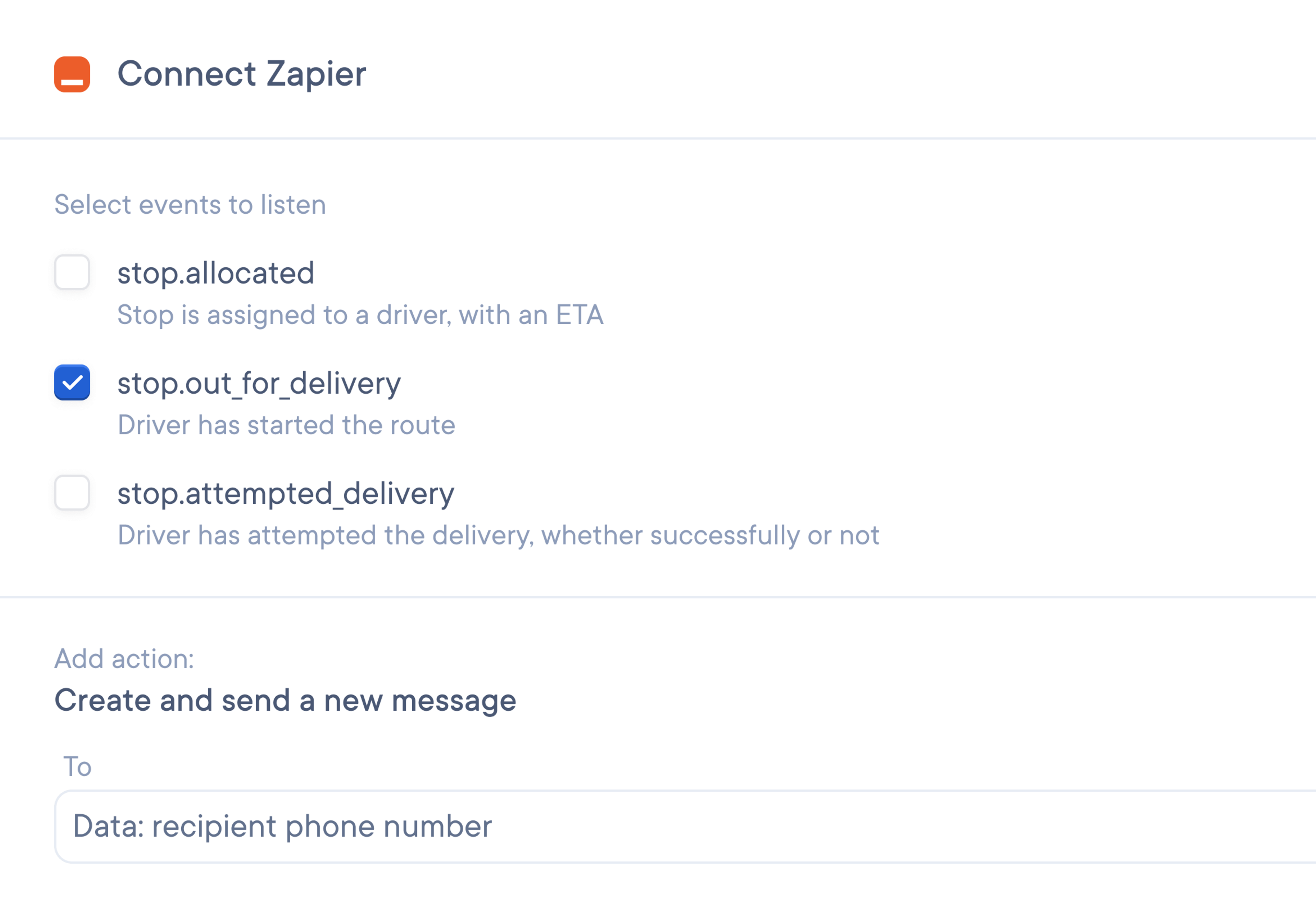Select the Connect Zapier title

(241, 73)
